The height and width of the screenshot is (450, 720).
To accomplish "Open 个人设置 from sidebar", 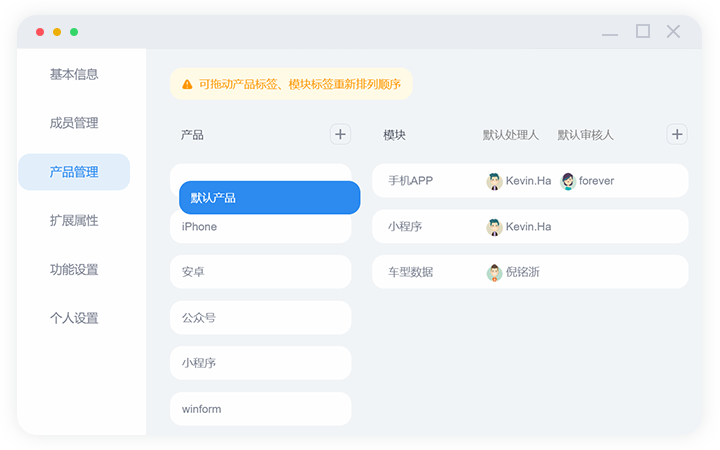I will point(74,318).
